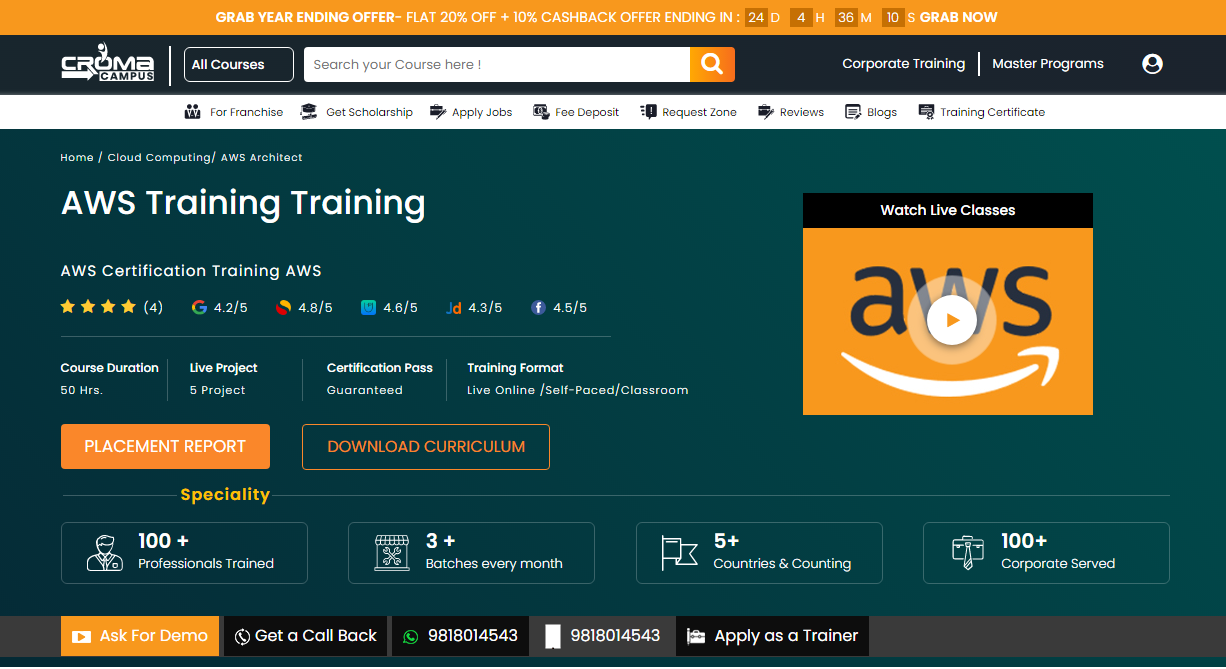Viewport: 1226px width, 669px height.
Task: Click the AWS Training Training title
Action: [x=243, y=203]
